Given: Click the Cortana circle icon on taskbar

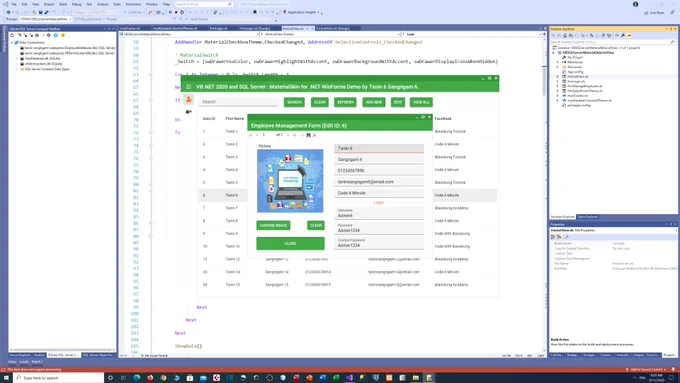Looking at the screenshot, I should point(110,378).
